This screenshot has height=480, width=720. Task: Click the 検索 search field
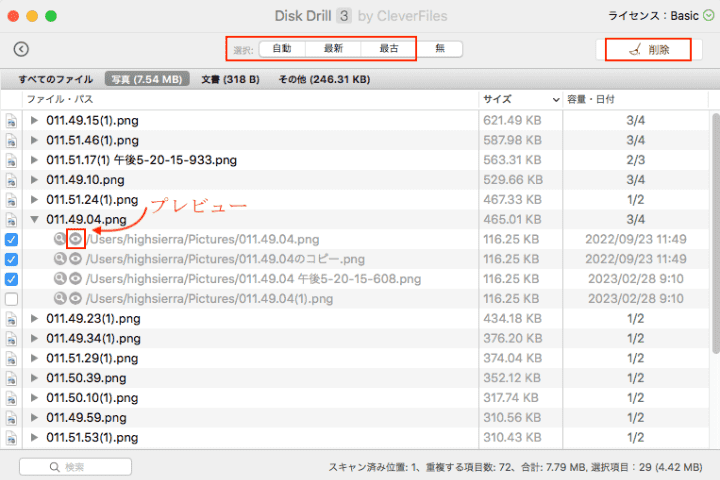(75, 467)
